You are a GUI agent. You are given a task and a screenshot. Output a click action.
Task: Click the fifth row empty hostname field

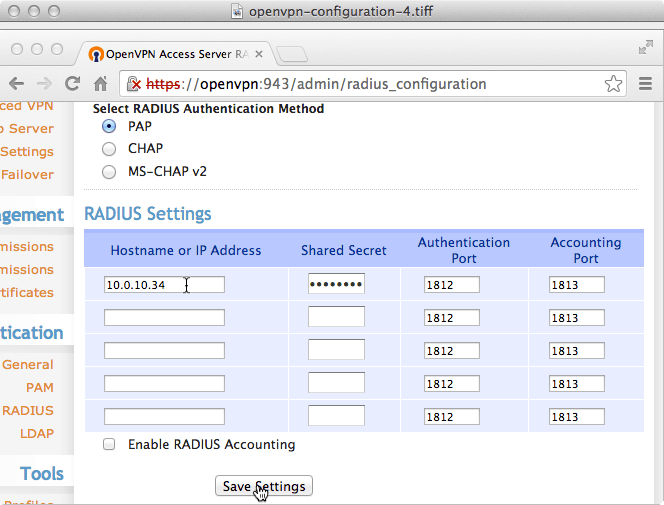coord(164,417)
